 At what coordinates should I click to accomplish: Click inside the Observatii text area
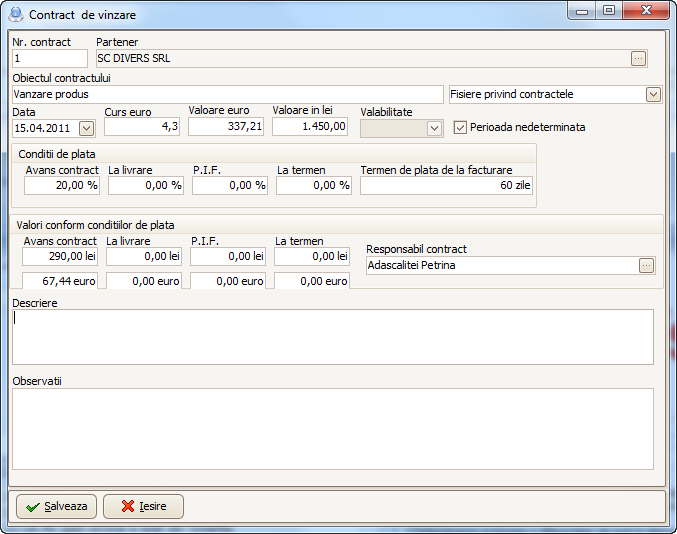click(x=332, y=428)
